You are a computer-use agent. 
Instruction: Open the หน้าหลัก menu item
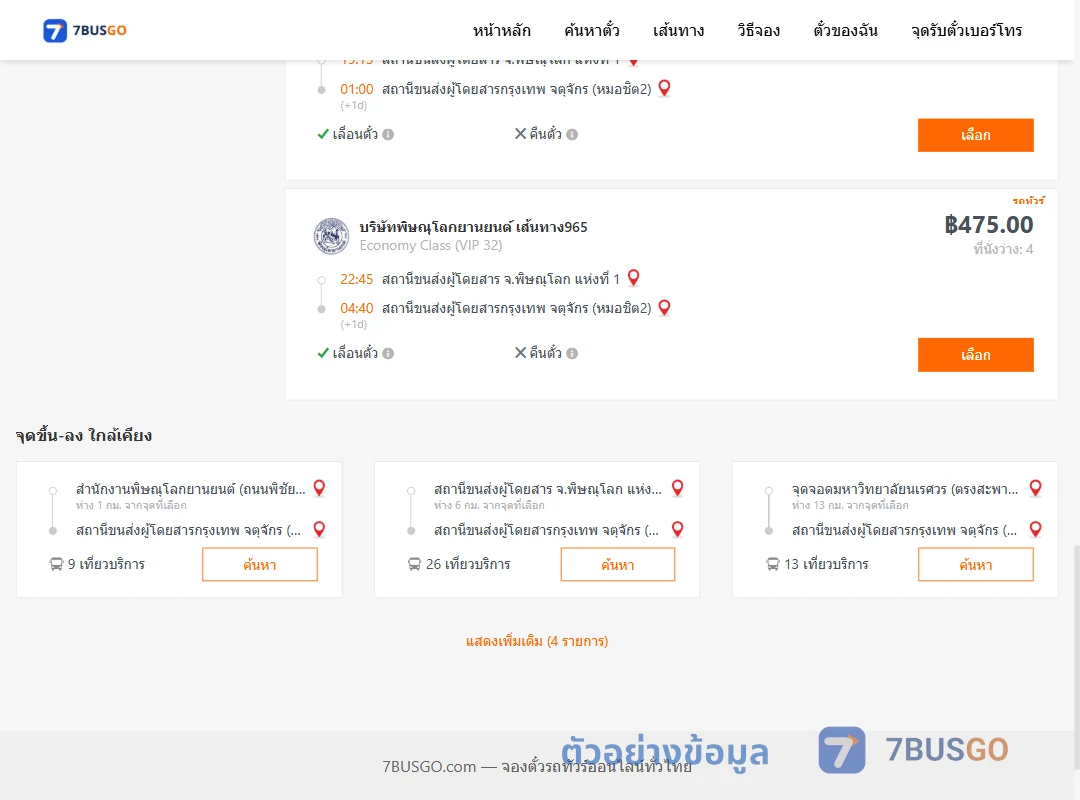coord(501,30)
